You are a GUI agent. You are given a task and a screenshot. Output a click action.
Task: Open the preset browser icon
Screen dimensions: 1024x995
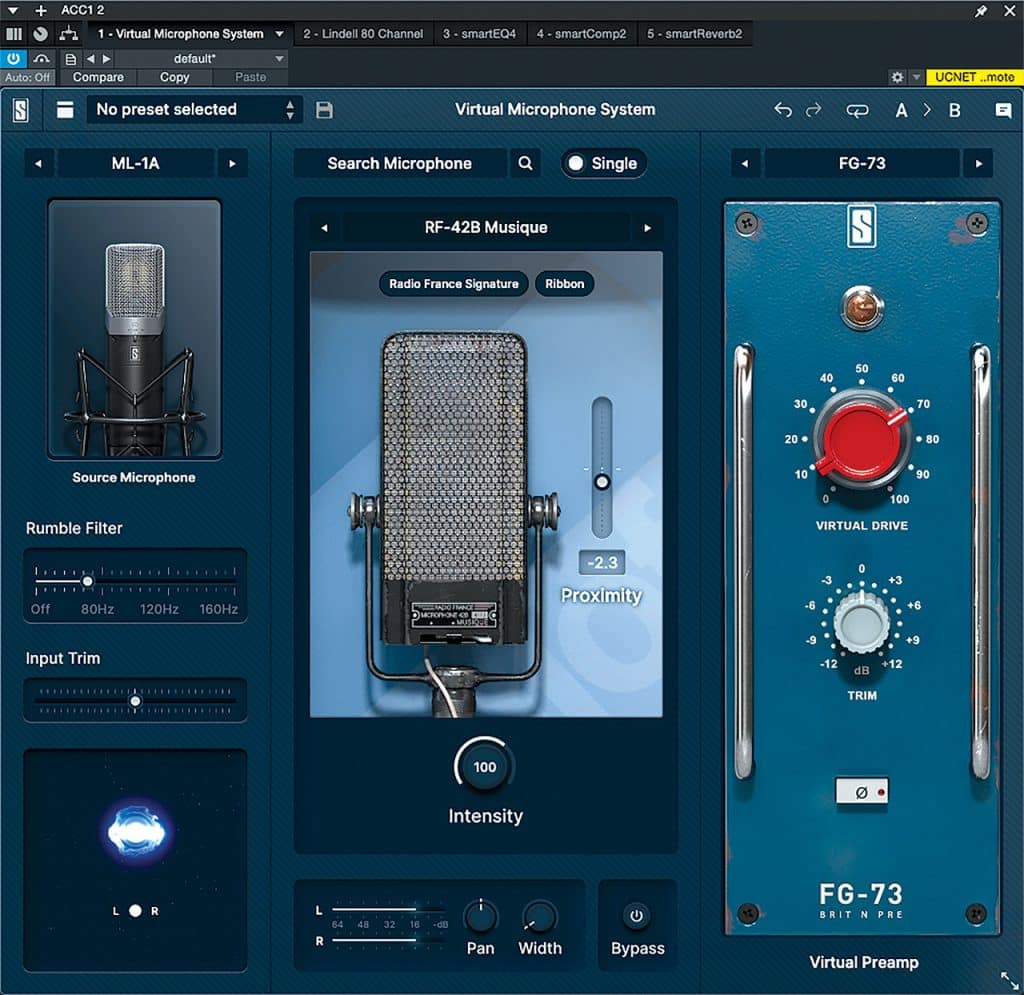point(65,110)
